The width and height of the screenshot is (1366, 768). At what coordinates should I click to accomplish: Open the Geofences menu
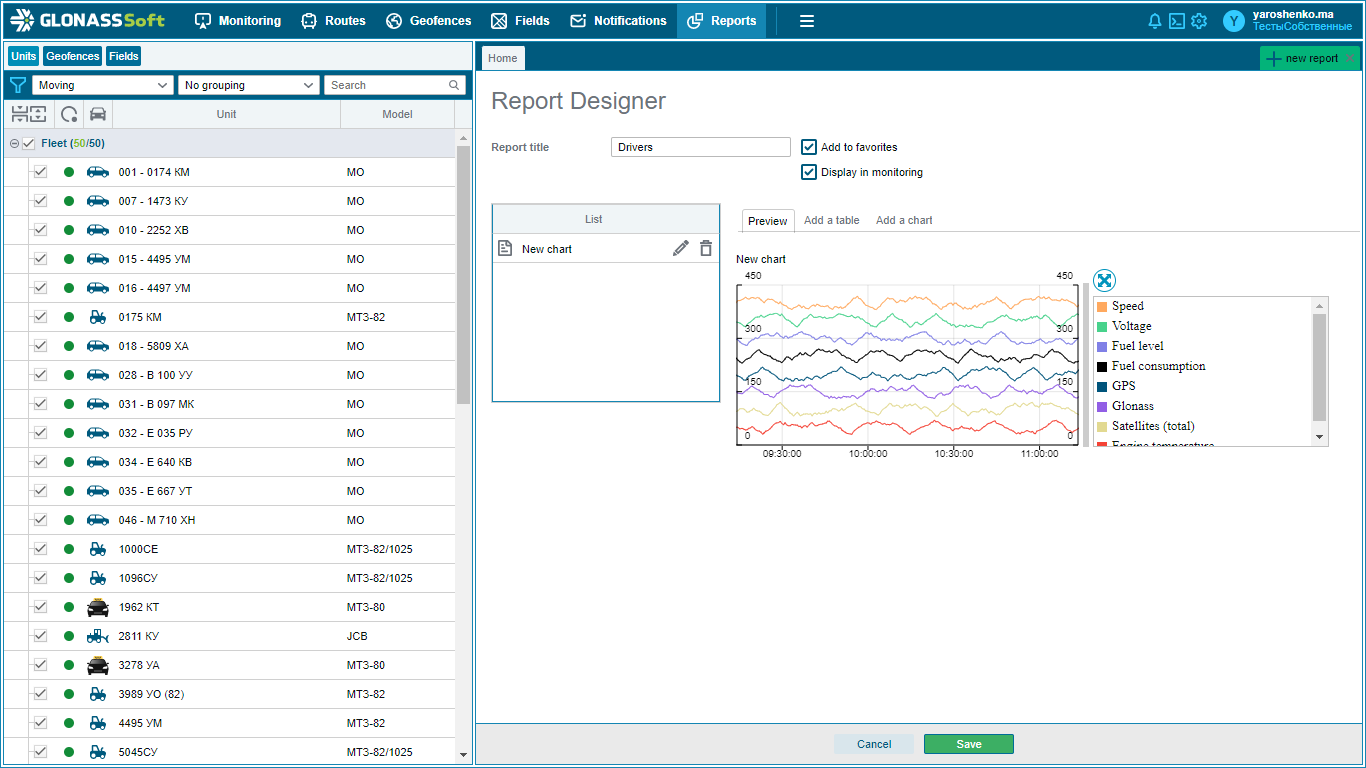pos(428,21)
